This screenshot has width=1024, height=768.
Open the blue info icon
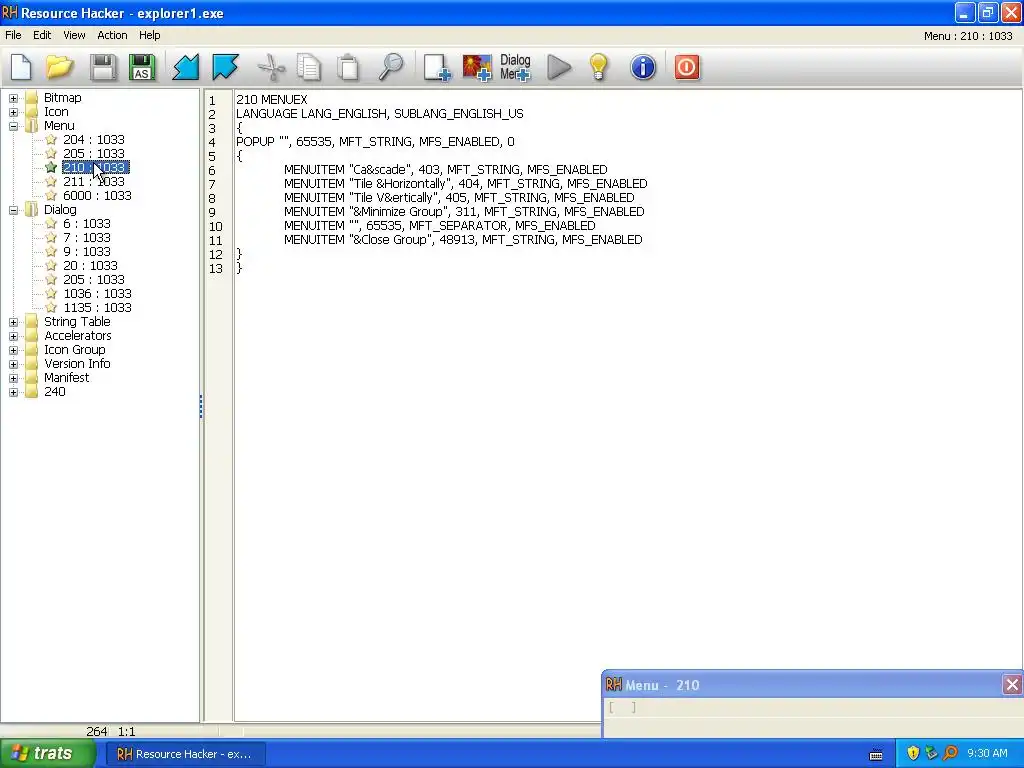[x=643, y=67]
